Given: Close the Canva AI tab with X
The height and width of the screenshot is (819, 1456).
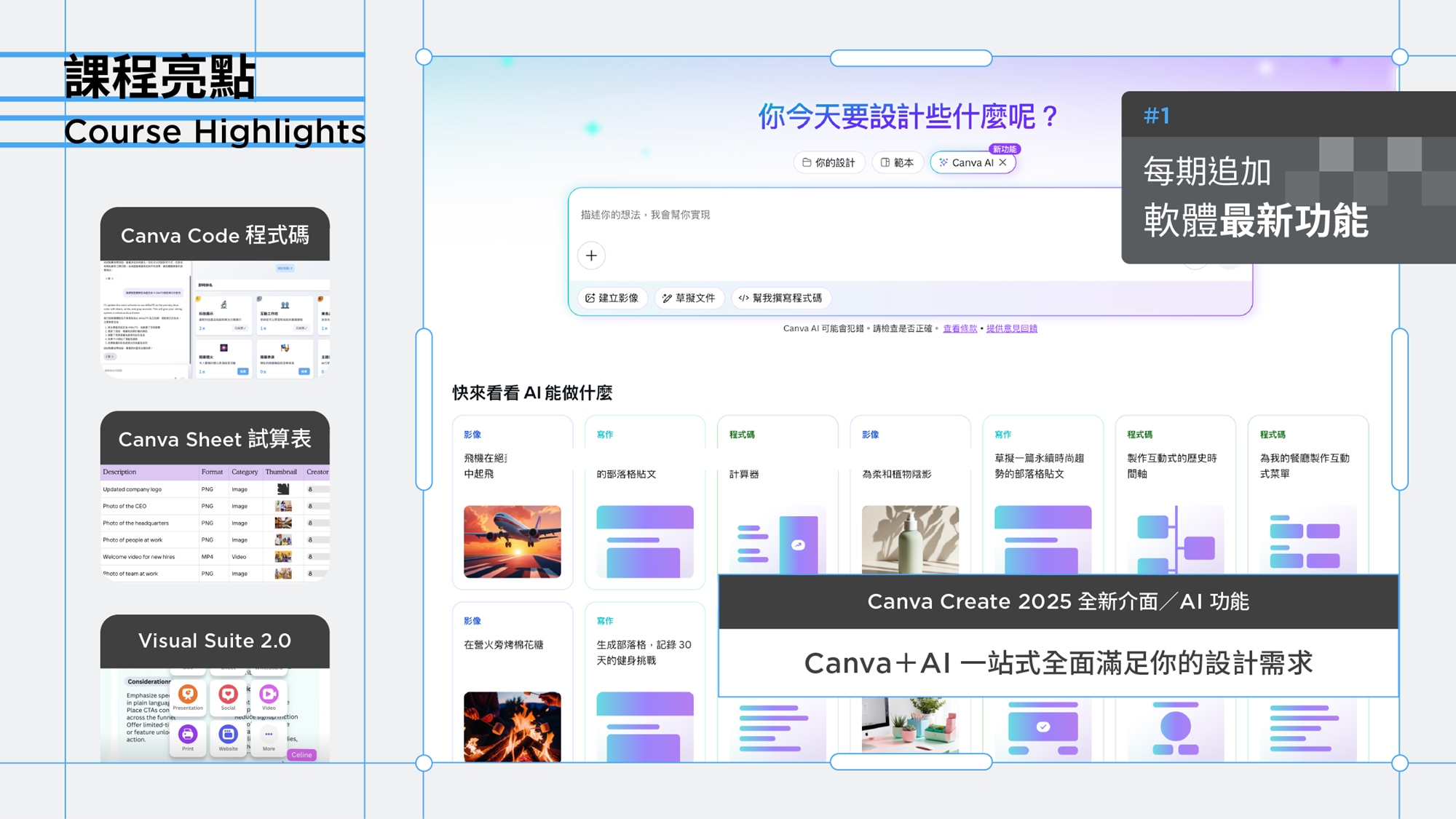Looking at the screenshot, I should 1003,162.
